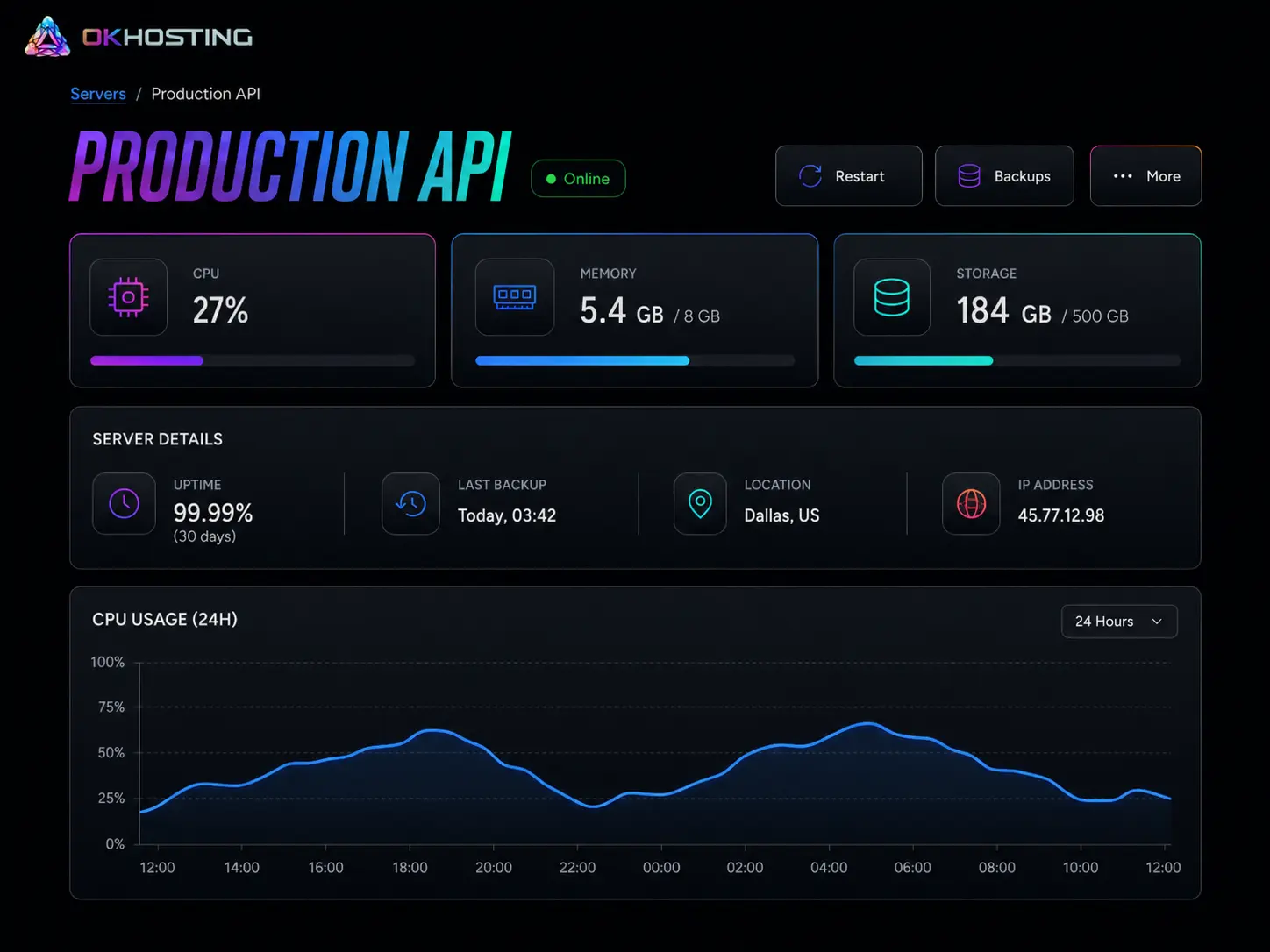The height and width of the screenshot is (952, 1270).
Task: Click the 99.99% uptime value
Action: (x=213, y=512)
